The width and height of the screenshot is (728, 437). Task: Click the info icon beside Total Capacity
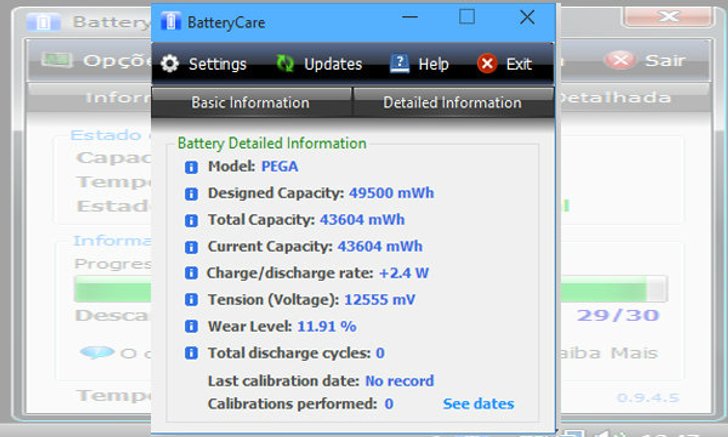(x=191, y=220)
